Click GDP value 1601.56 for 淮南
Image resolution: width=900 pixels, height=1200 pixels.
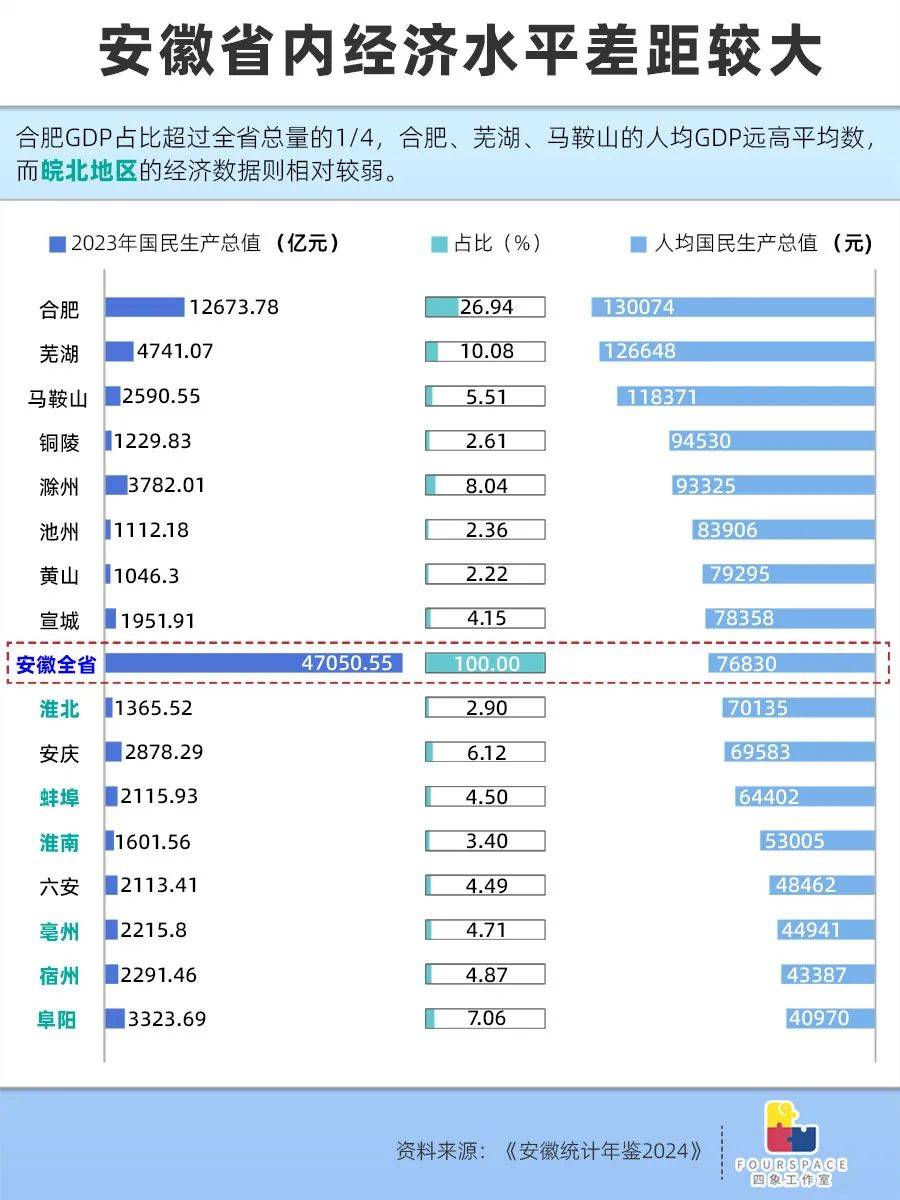(x=154, y=841)
